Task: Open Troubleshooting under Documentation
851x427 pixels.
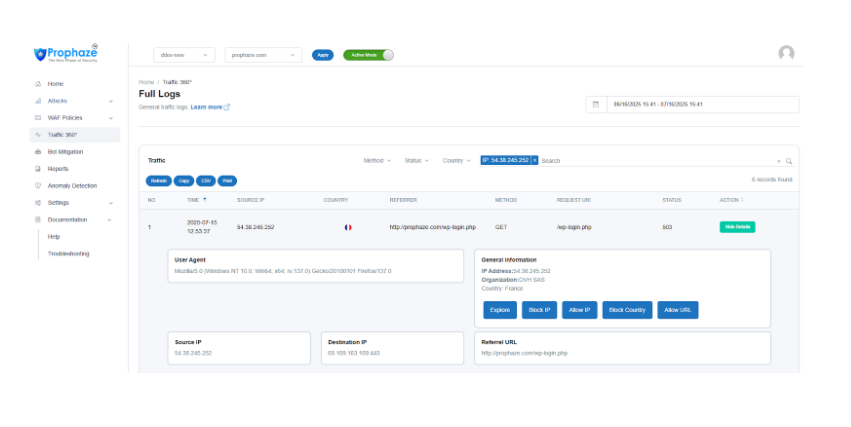Action: point(69,253)
